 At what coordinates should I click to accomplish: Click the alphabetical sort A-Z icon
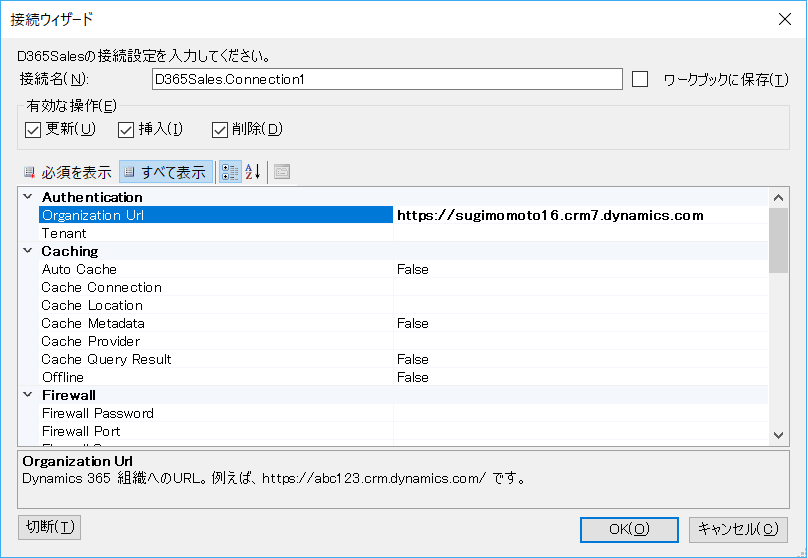(x=252, y=172)
